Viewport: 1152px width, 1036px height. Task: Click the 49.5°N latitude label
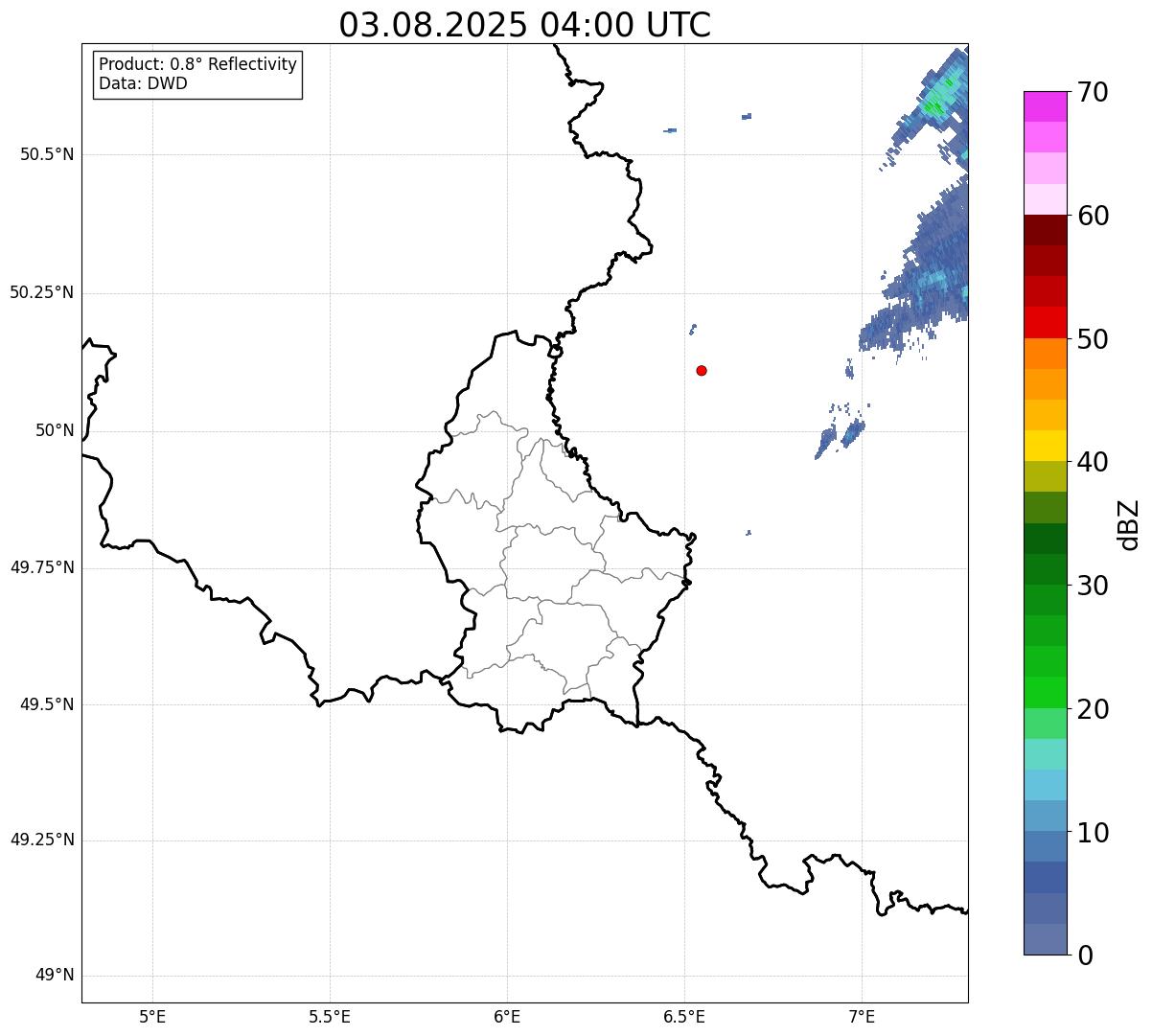(47, 704)
